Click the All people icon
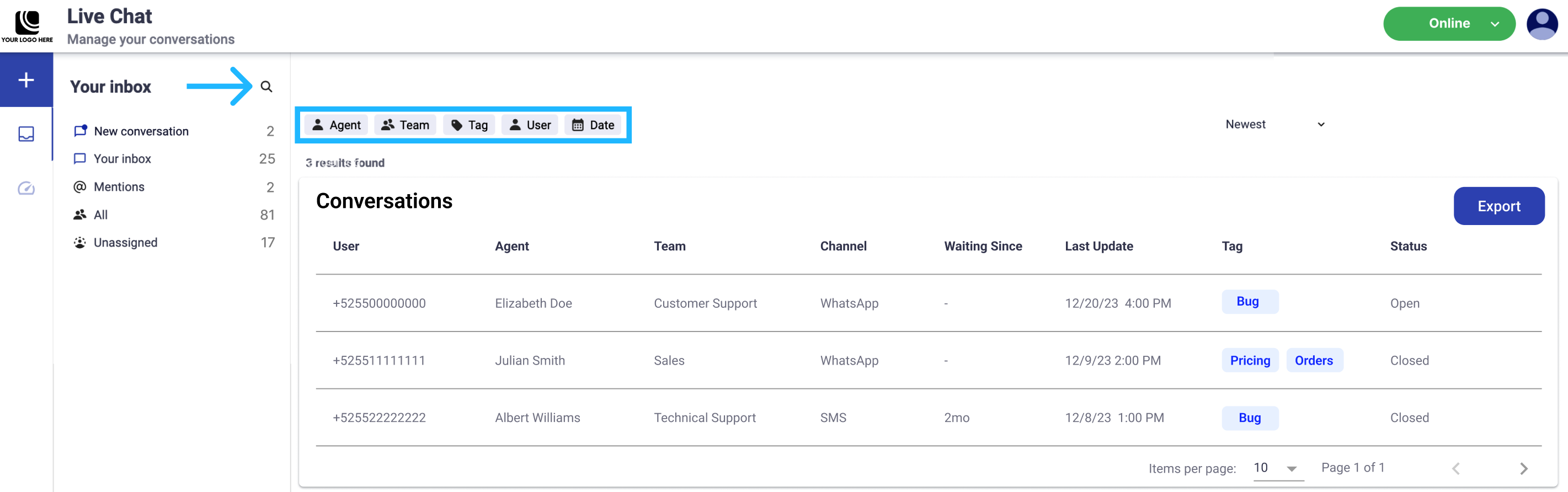1568x492 pixels. 80,215
